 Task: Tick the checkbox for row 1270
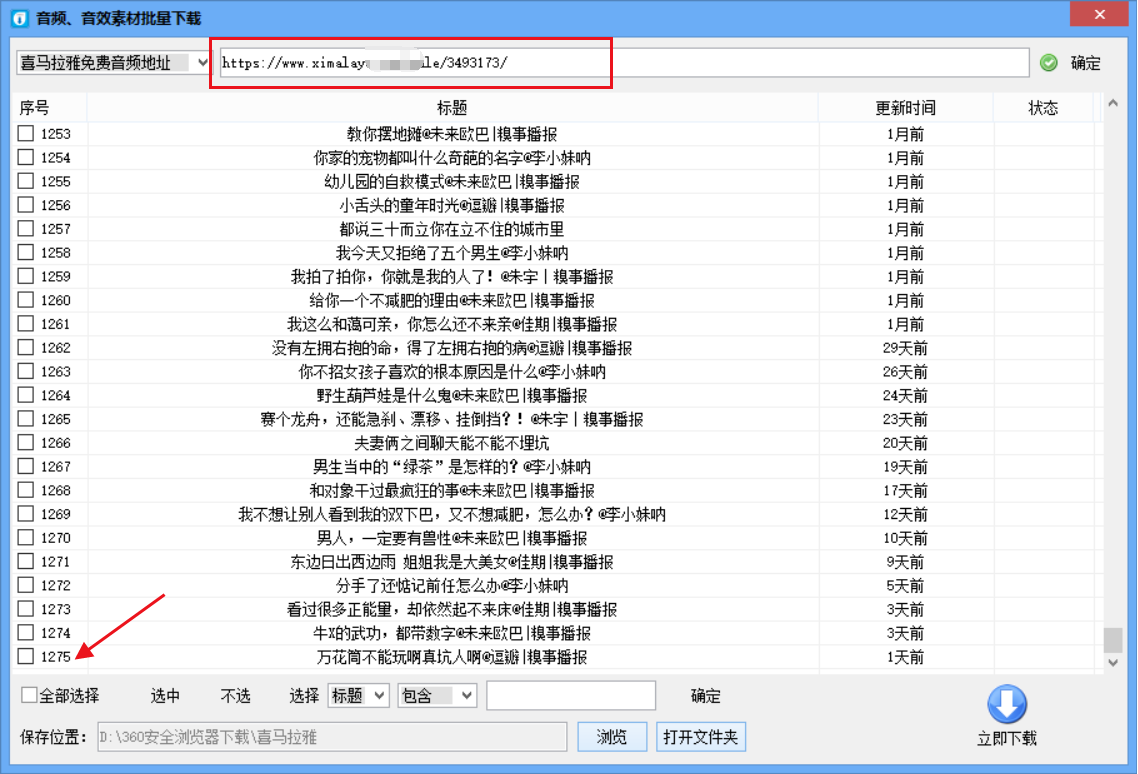26,537
